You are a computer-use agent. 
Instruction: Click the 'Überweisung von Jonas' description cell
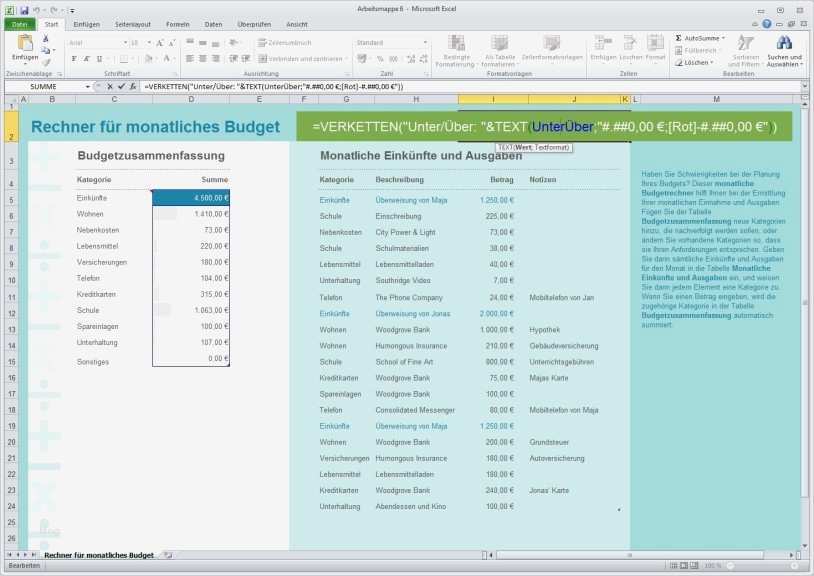(x=413, y=314)
